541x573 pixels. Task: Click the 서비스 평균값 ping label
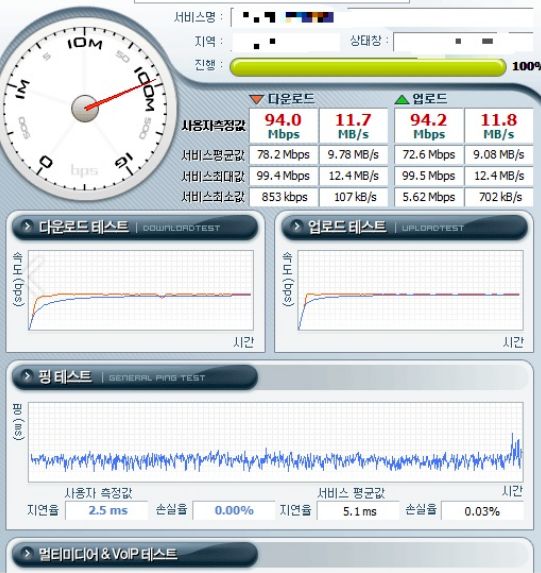point(351,493)
